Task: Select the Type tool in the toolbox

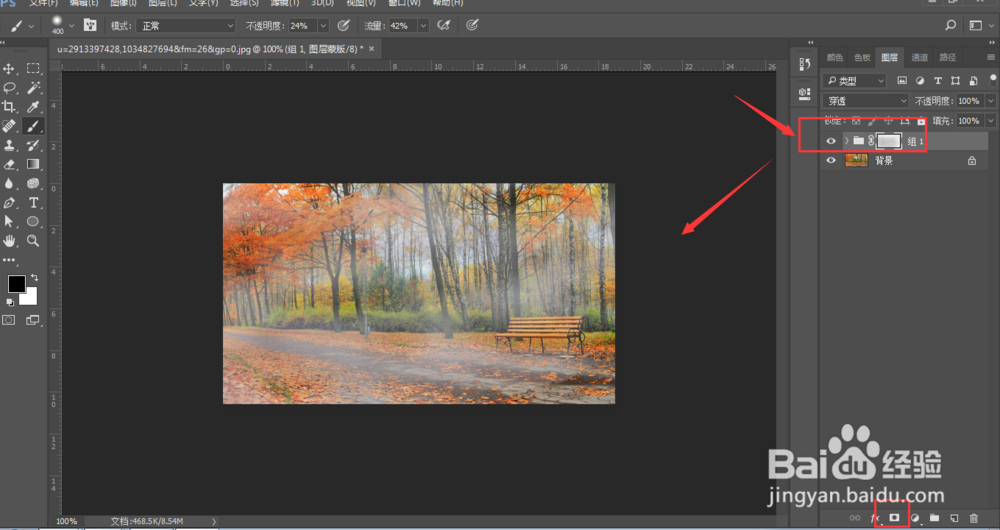Action: click(x=33, y=203)
